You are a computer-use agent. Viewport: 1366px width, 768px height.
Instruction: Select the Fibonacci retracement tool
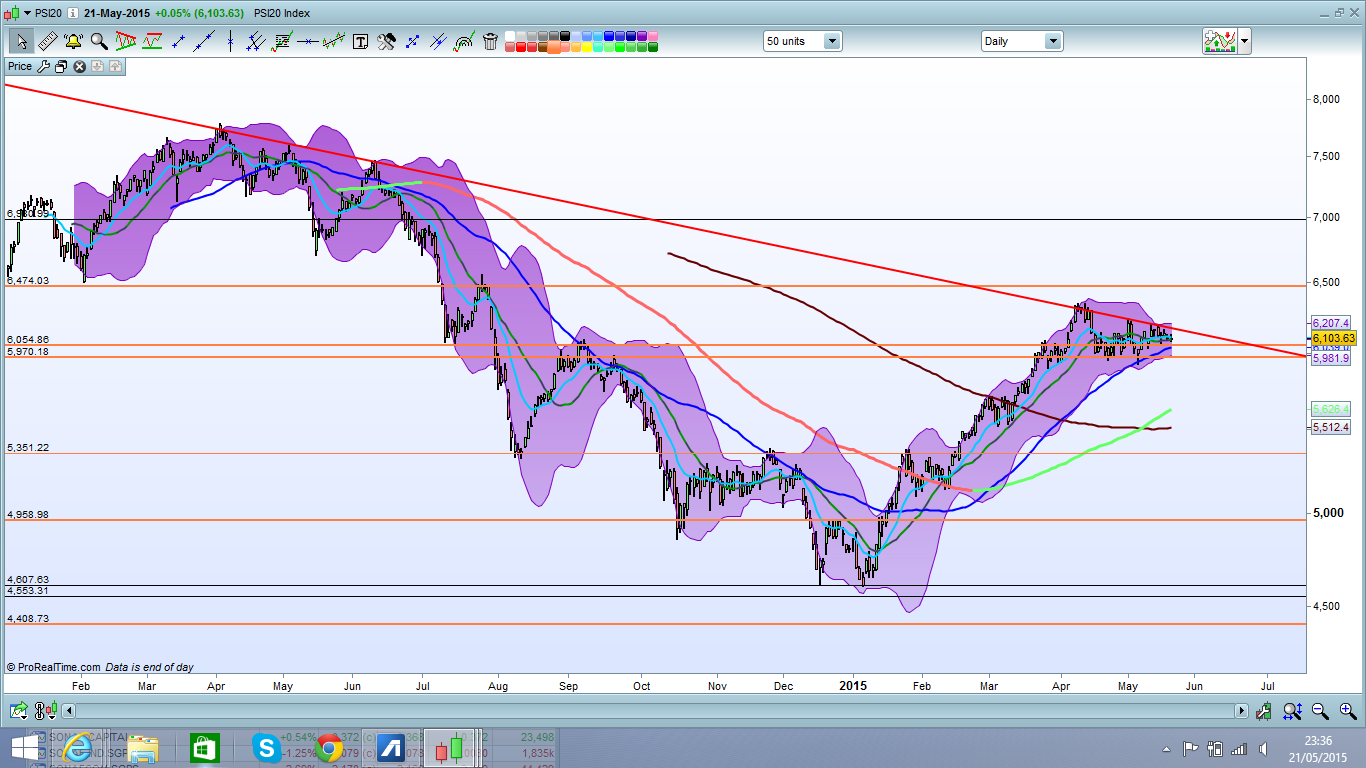[282, 41]
